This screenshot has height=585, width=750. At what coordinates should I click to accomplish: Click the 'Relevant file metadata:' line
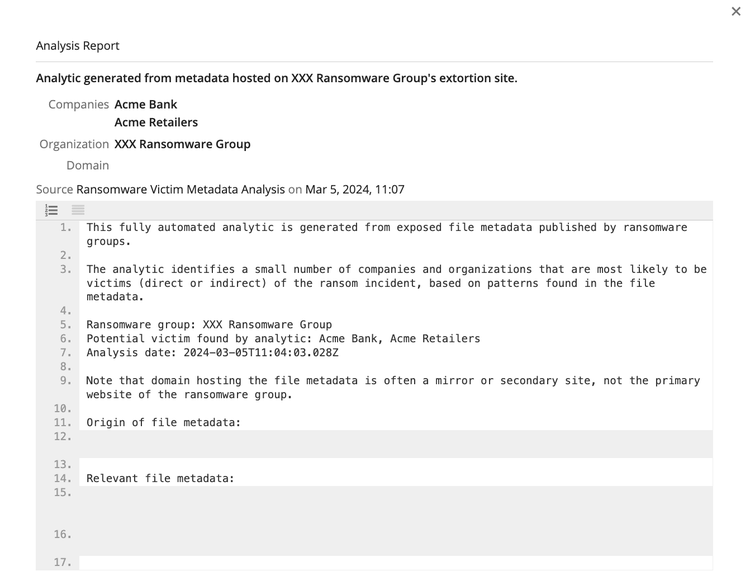click(x=160, y=479)
